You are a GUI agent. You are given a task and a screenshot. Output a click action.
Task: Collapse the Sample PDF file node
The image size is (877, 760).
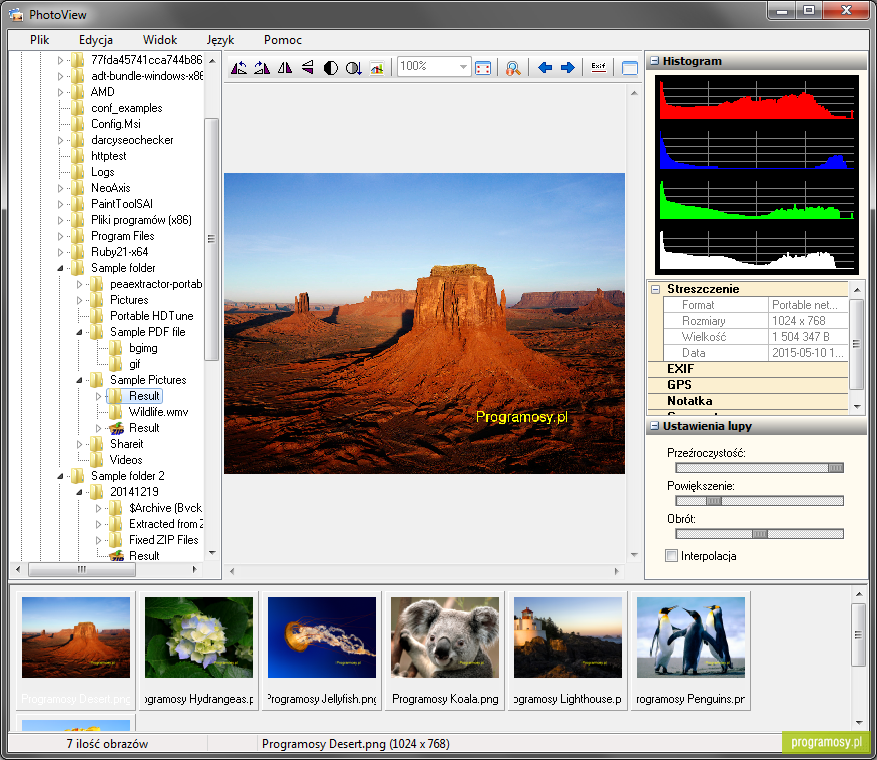pyautogui.click(x=79, y=332)
